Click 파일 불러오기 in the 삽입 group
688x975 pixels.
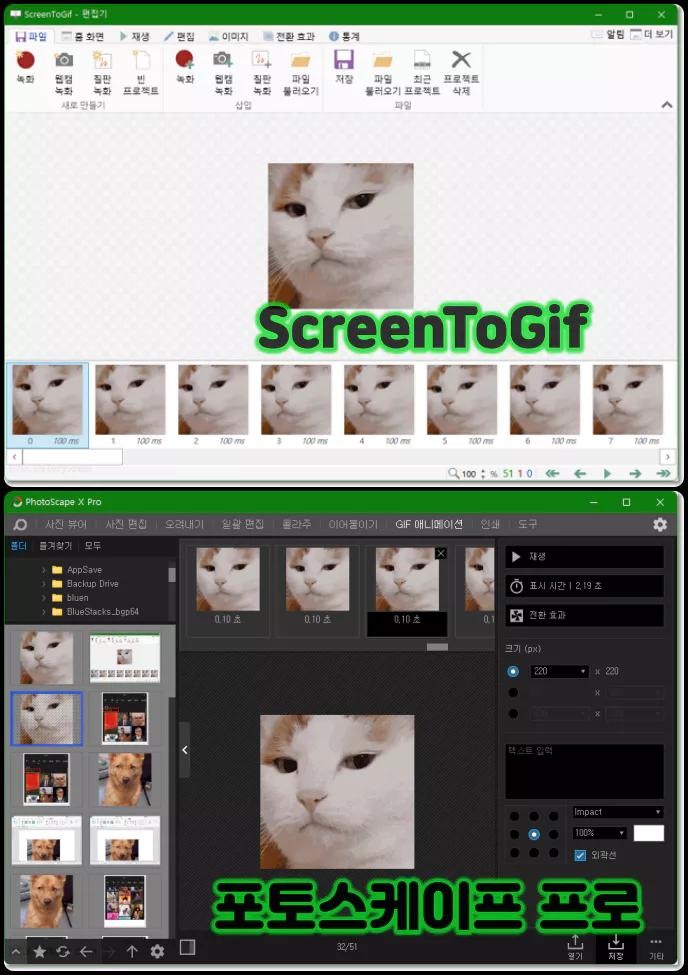[x=300, y=72]
